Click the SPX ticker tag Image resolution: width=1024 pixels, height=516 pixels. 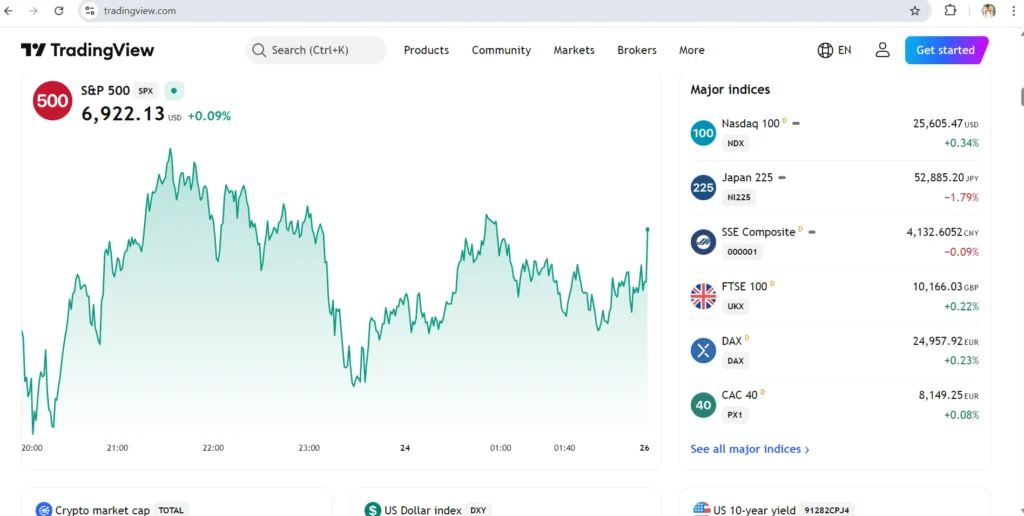click(146, 91)
